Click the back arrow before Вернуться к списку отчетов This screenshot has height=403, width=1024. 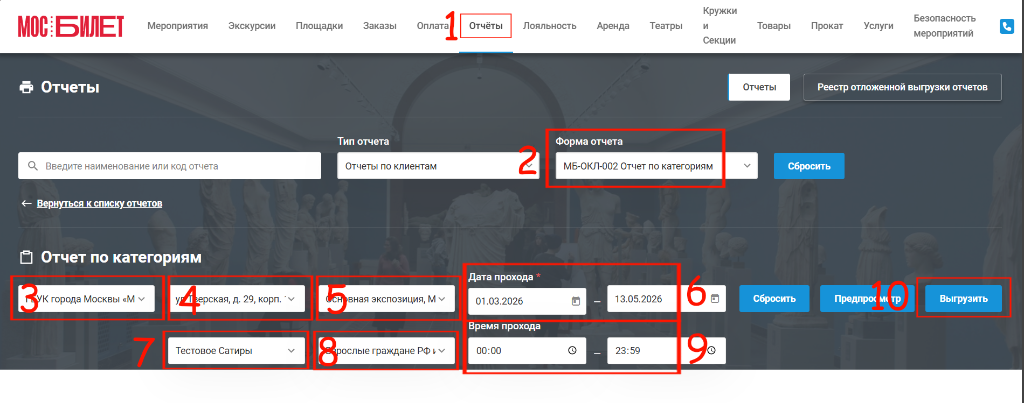pyautogui.click(x=26, y=204)
